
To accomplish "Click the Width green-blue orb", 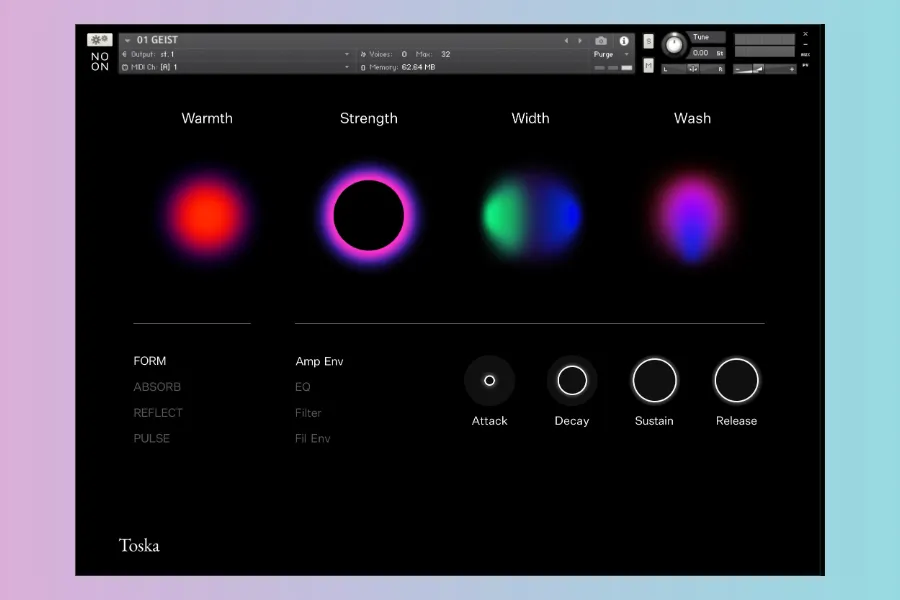I will [x=531, y=215].
